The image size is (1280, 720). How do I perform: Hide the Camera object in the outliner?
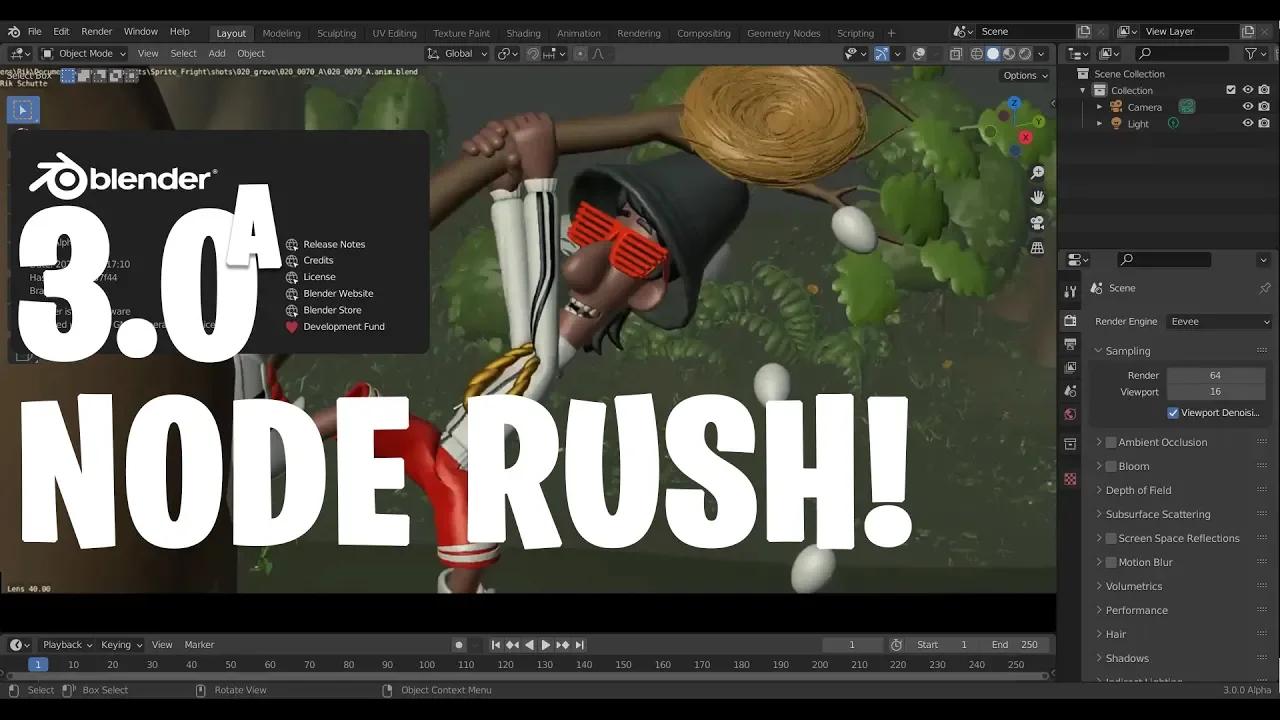1247,106
